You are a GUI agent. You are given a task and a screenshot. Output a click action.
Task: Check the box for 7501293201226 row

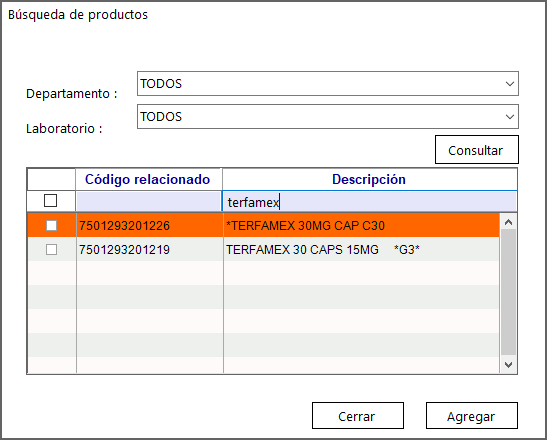[x=52, y=225]
